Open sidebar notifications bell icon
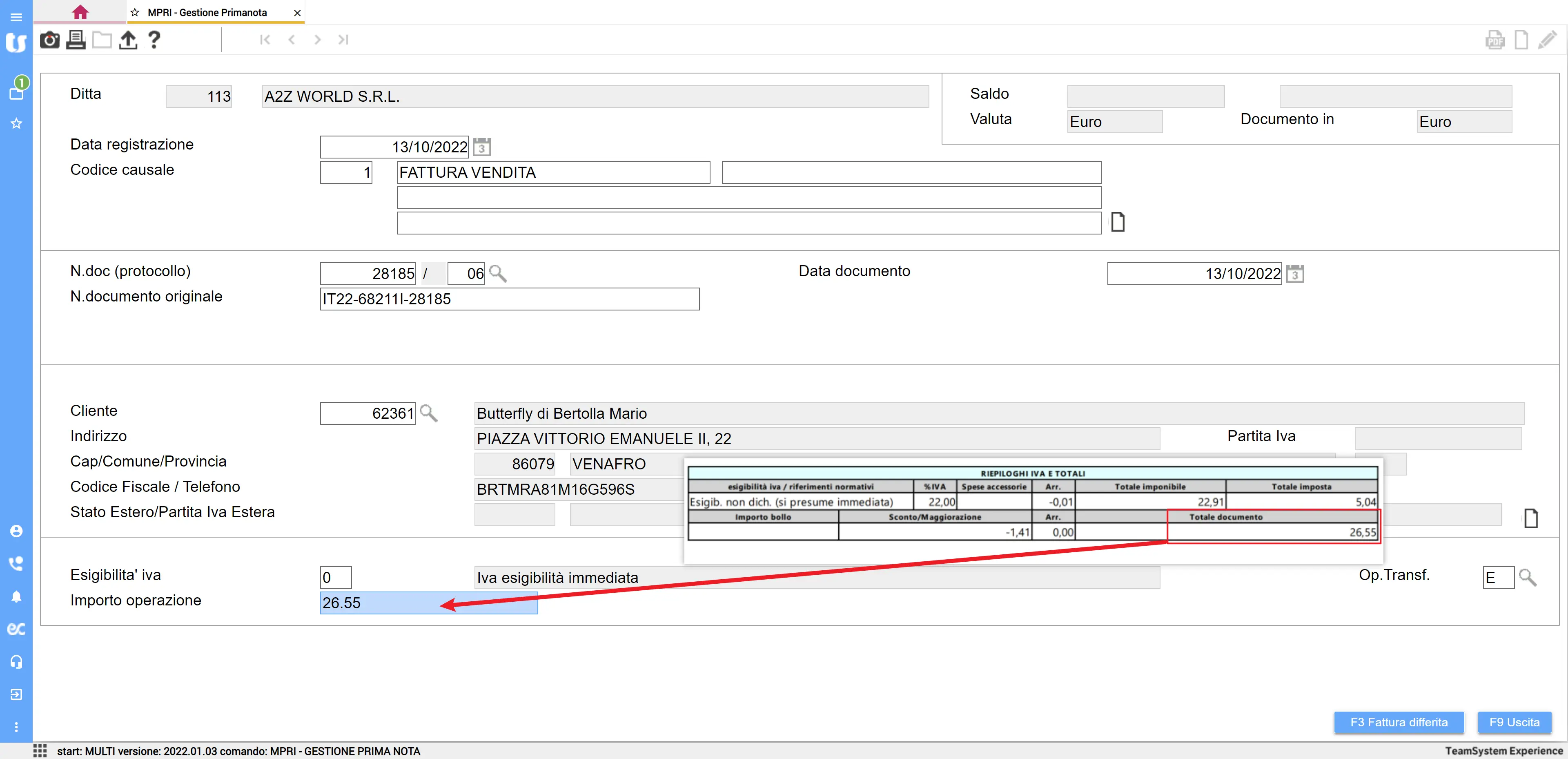 tap(16, 596)
